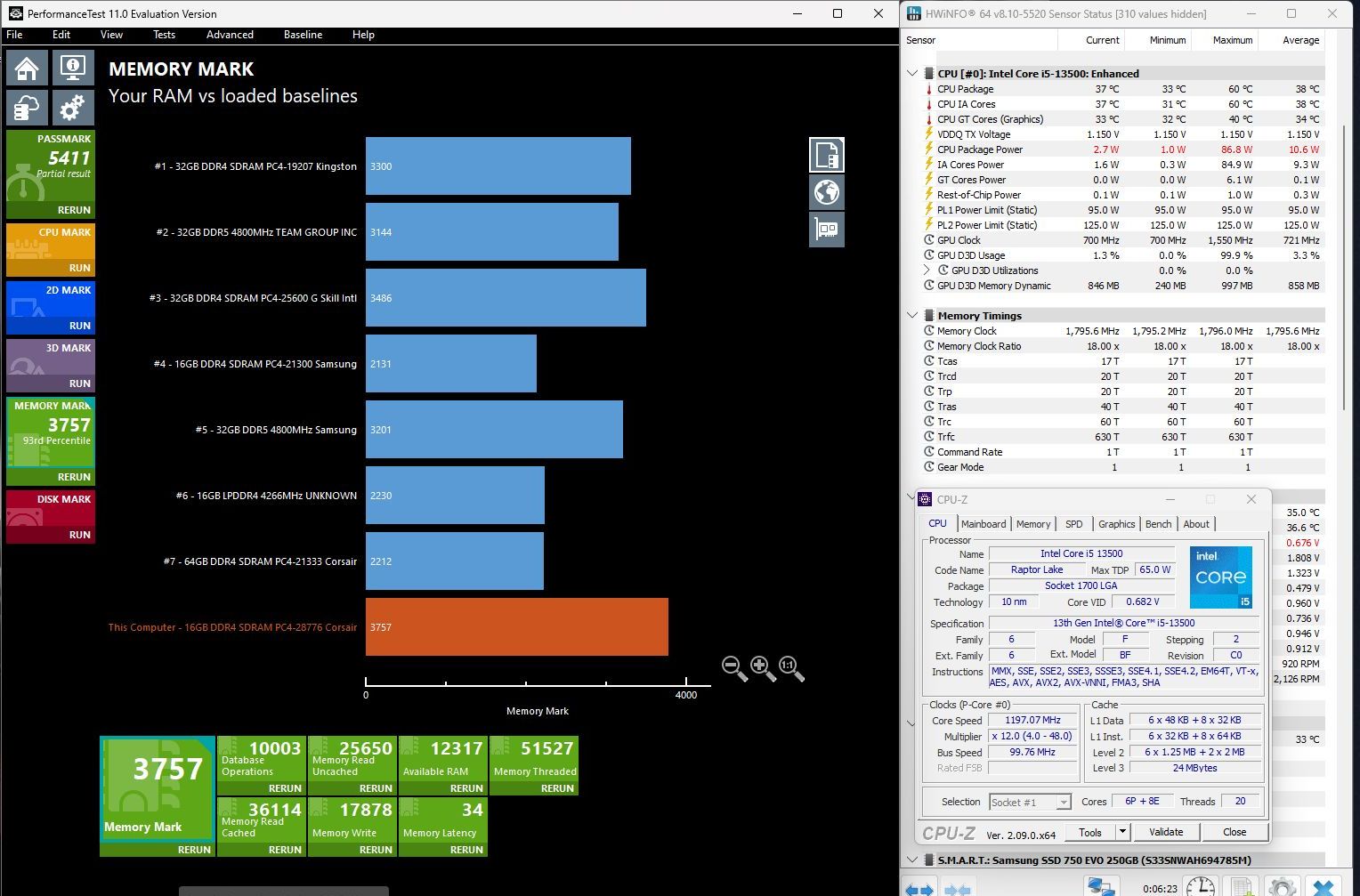Click the blue X icon in HWiNFO
The width and height of the screenshot is (1360, 896).
click(x=1324, y=887)
